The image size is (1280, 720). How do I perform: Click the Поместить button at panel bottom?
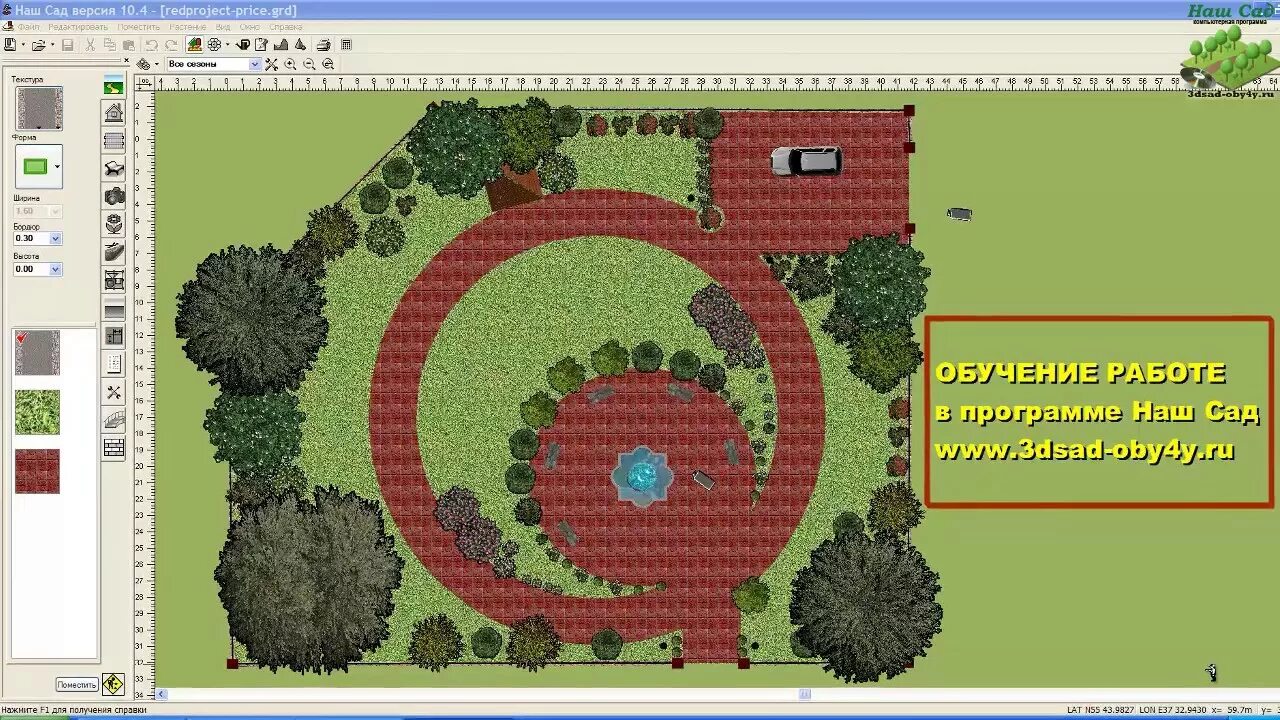(77, 685)
